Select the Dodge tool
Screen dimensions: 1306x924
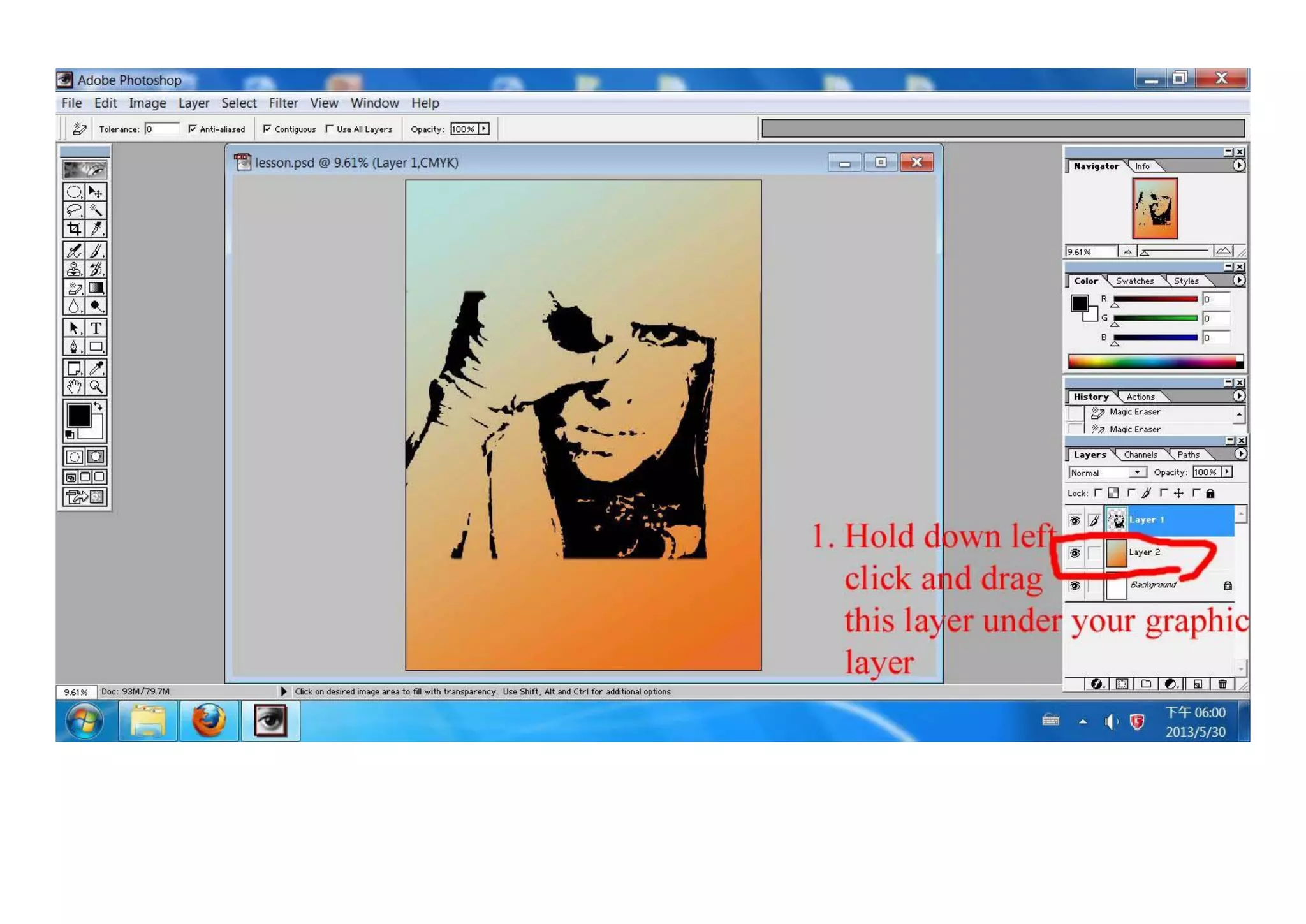(x=96, y=306)
